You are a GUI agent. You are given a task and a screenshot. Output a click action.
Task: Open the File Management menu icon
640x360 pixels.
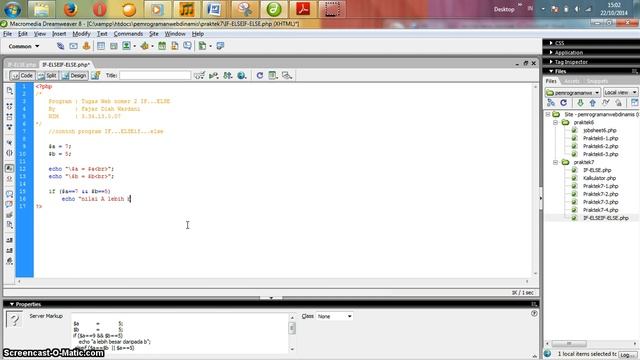[x=228, y=76]
